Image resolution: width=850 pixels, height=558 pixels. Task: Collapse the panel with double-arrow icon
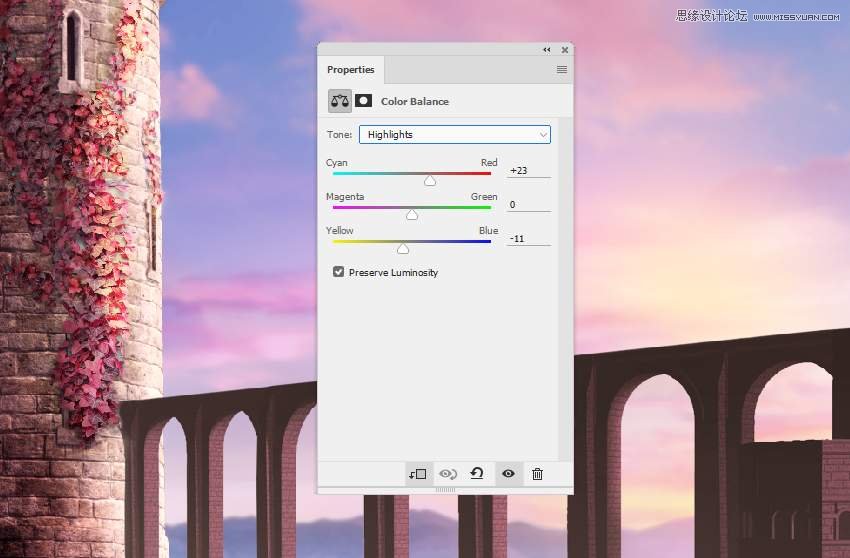(546, 50)
